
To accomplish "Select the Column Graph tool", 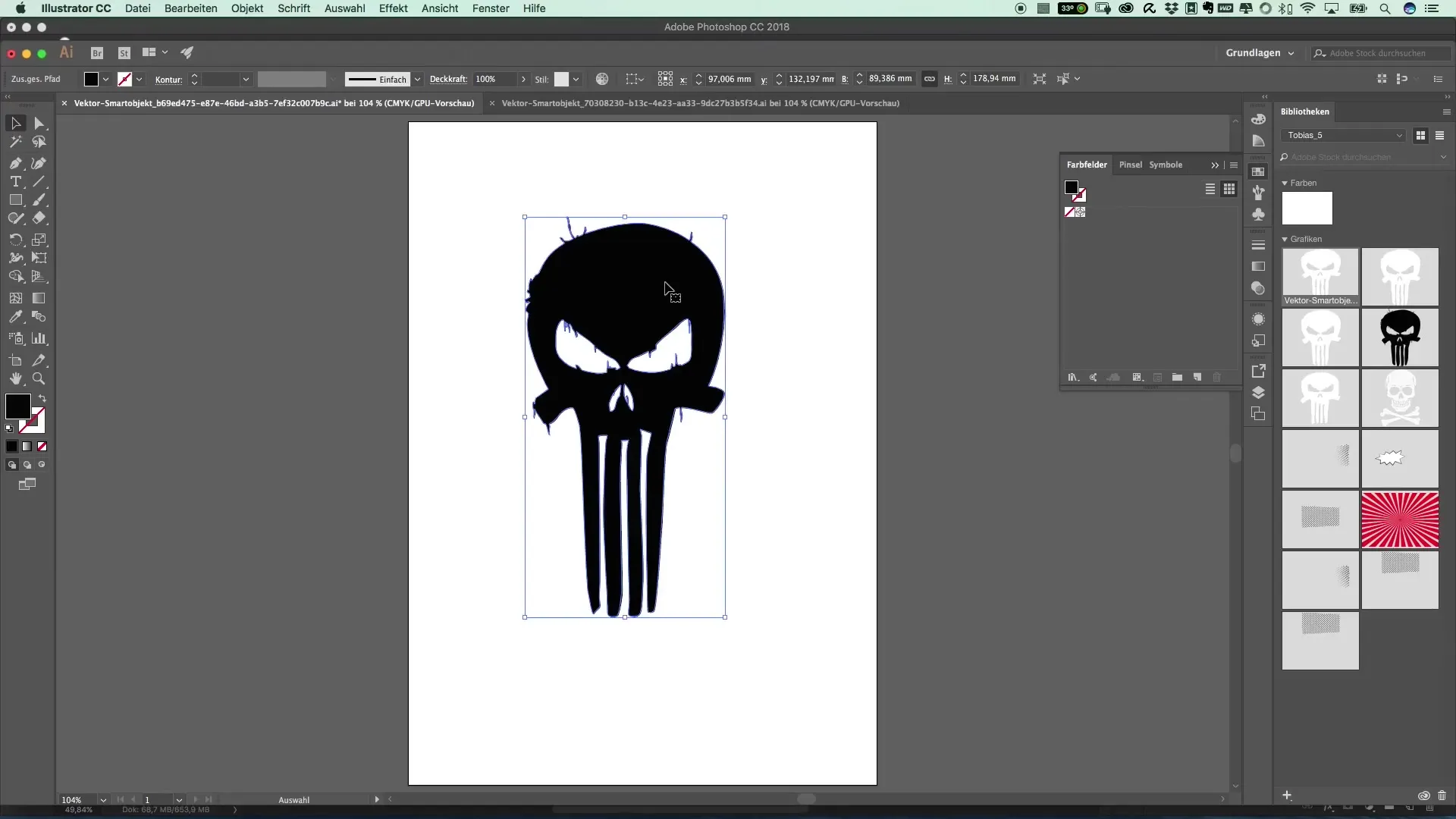I will [39, 338].
